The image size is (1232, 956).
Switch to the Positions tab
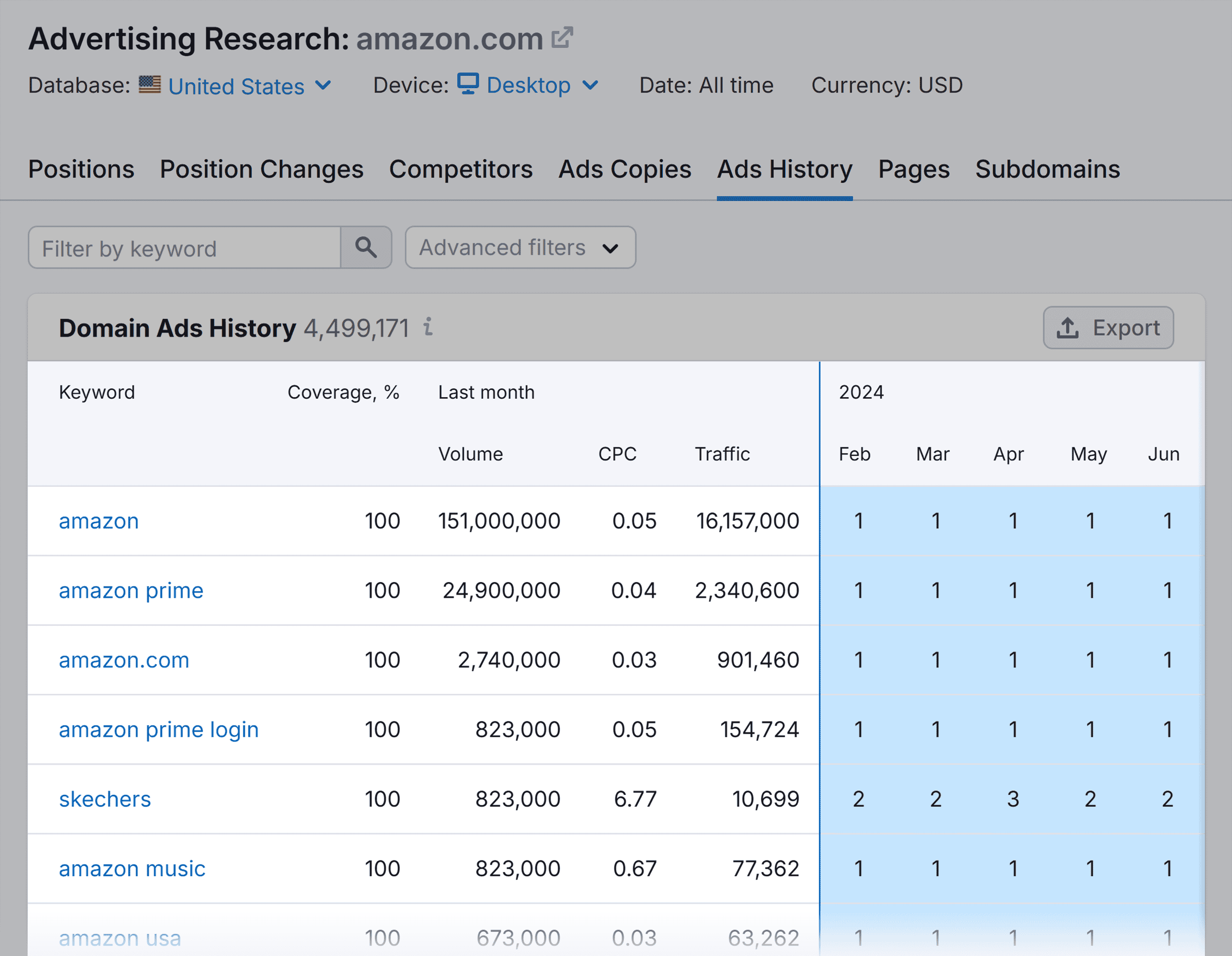(x=81, y=169)
